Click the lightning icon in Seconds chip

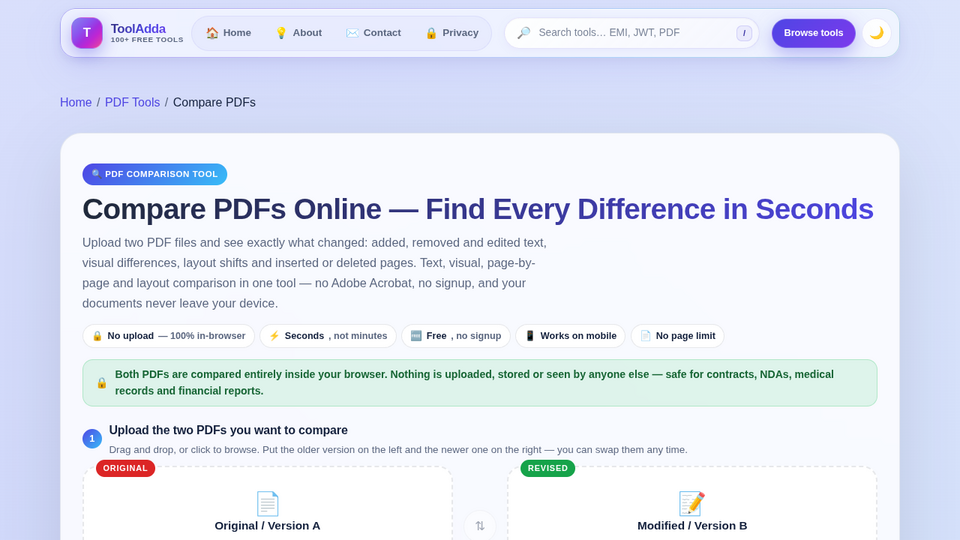click(274, 336)
